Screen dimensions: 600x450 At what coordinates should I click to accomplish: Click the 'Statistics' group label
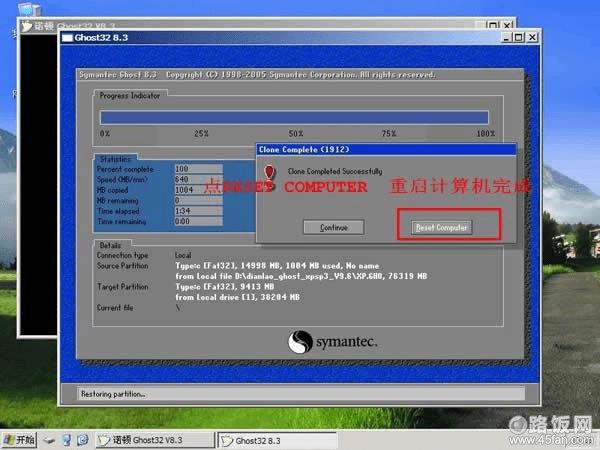click(115, 159)
